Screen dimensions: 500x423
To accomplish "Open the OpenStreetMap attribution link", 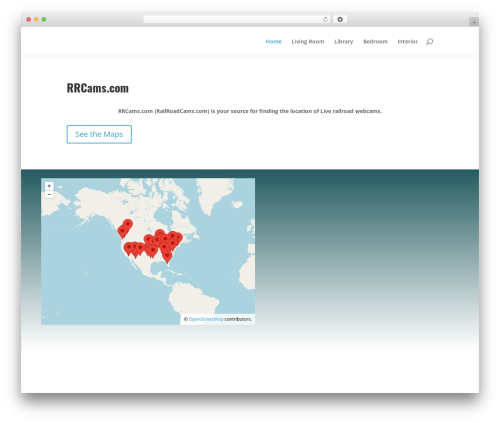I will click(206, 319).
